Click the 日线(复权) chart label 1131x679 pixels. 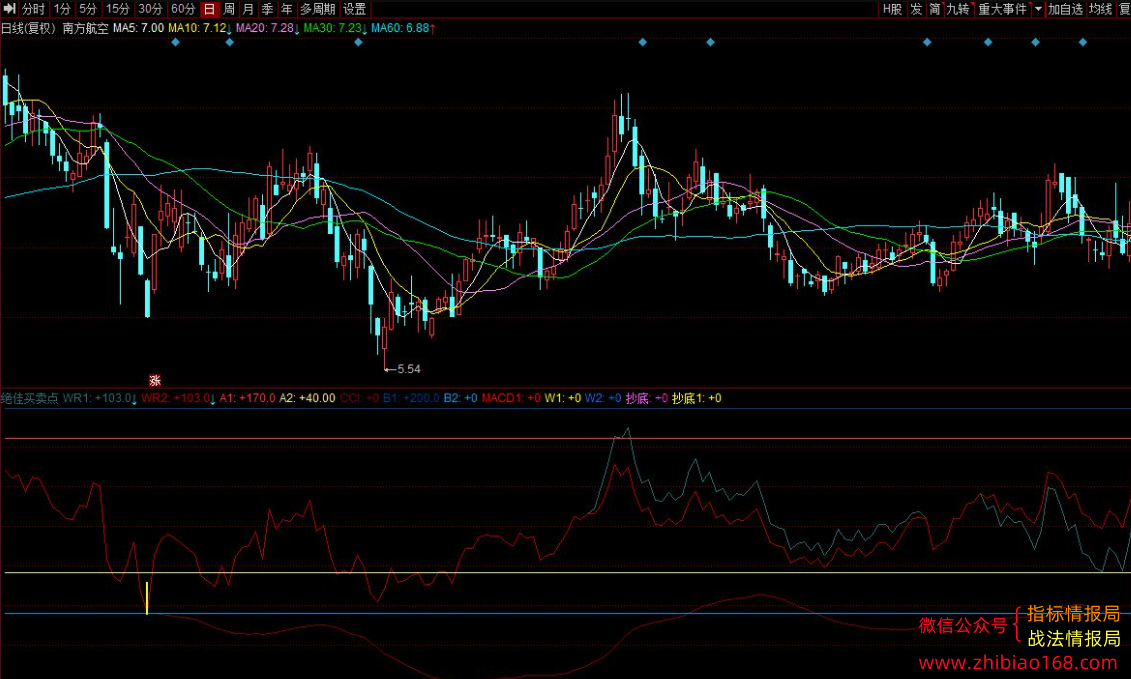pos(29,28)
